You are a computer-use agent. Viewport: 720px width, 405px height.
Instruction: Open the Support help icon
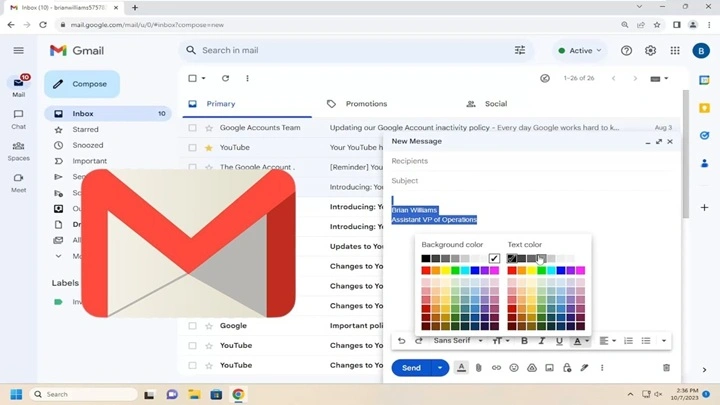(626, 51)
